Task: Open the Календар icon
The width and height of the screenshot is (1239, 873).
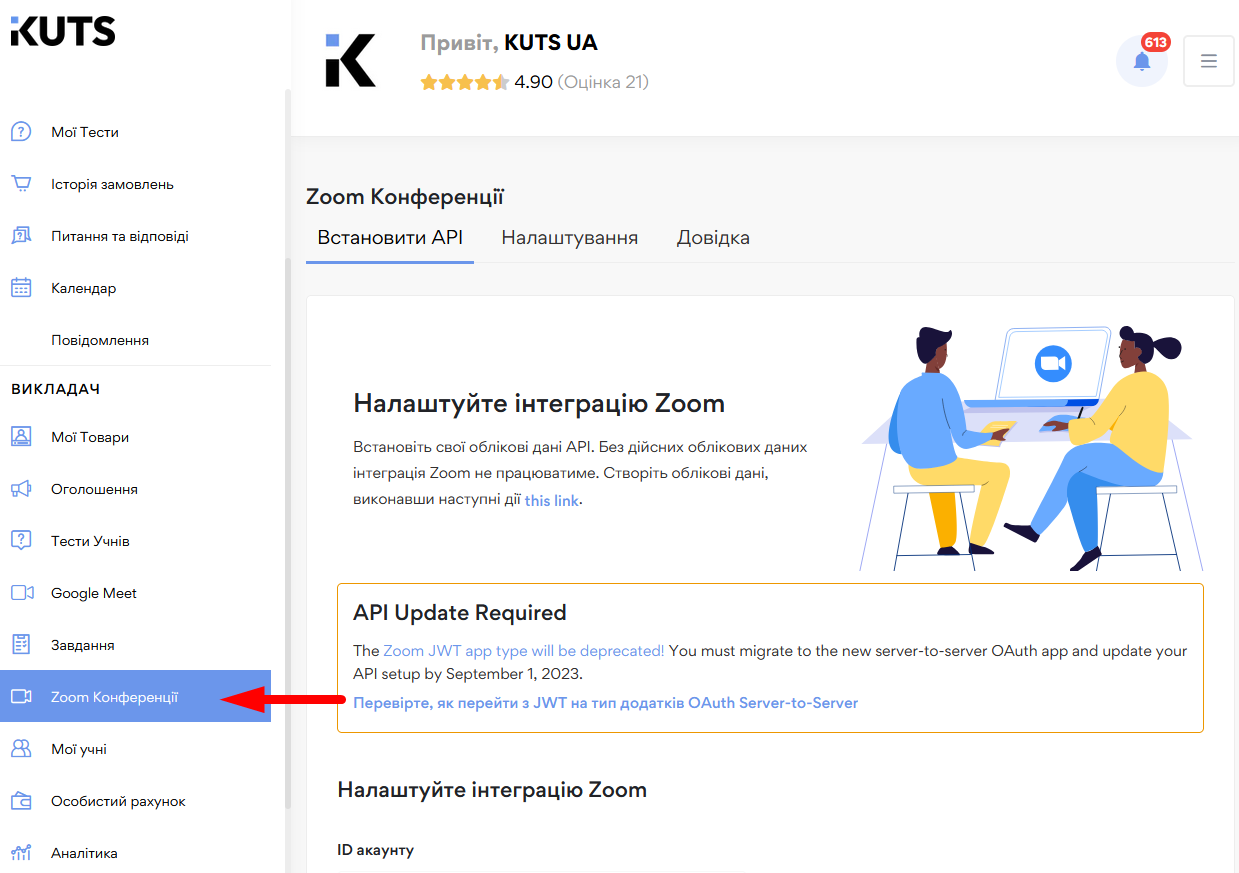Action: click(22, 287)
